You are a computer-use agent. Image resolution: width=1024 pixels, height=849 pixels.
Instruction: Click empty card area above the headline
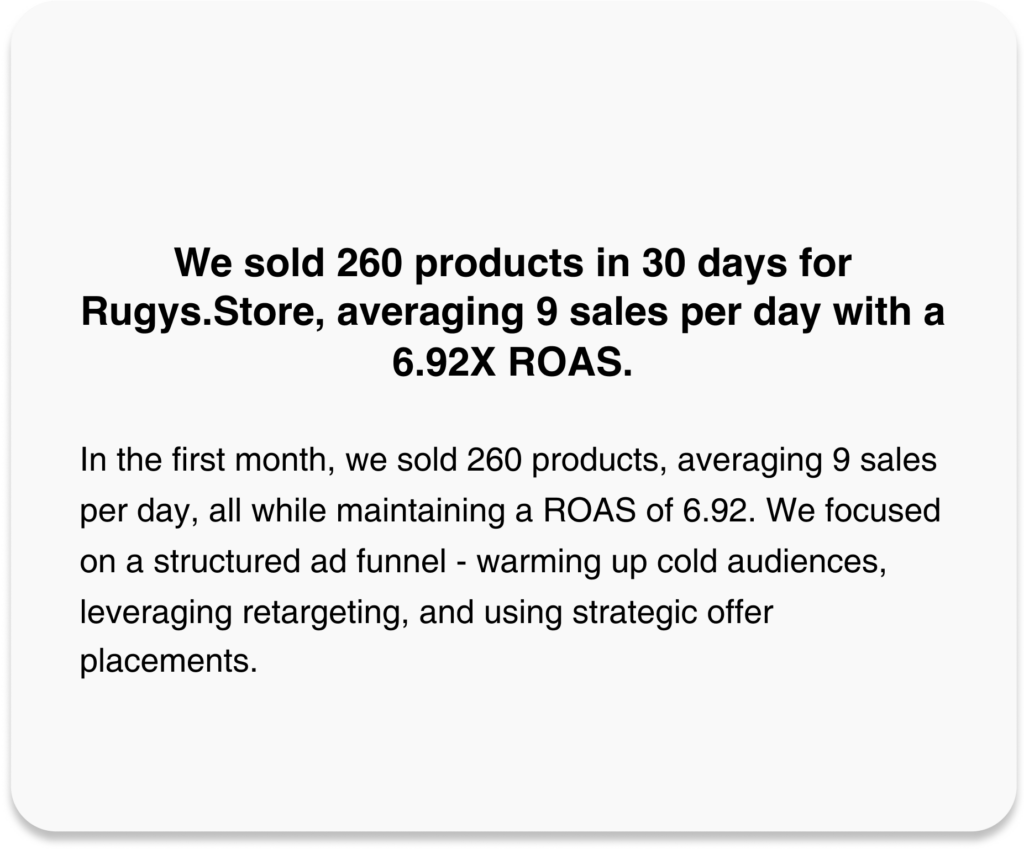tap(513, 124)
